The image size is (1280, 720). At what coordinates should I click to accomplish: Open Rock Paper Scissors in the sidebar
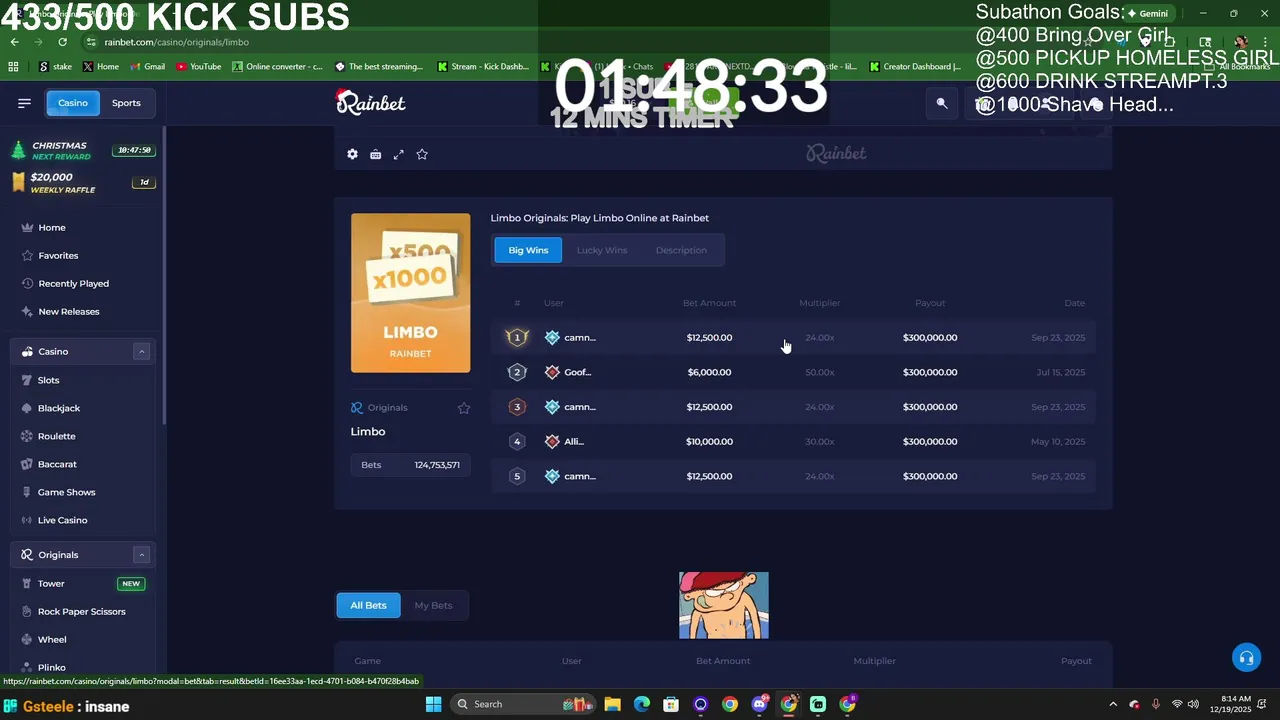click(x=82, y=612)
